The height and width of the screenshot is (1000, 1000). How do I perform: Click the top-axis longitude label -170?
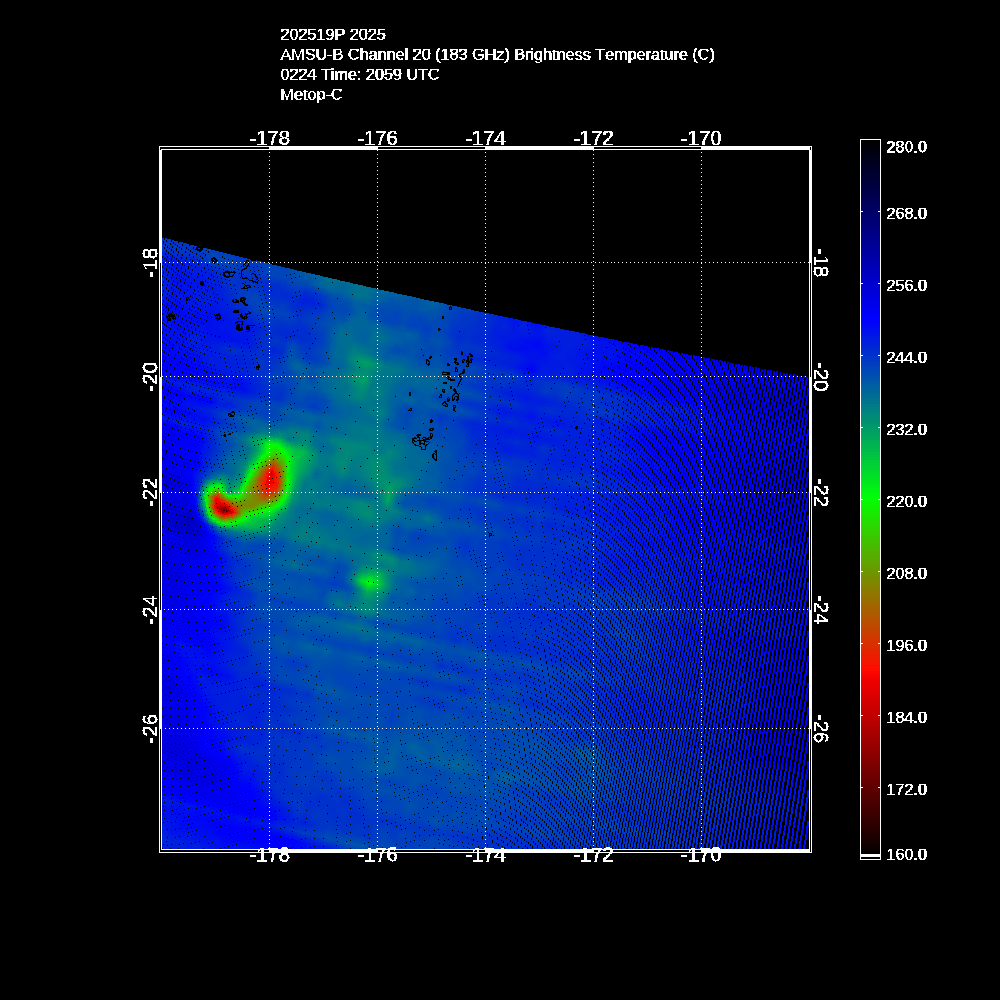coord(701,138)
